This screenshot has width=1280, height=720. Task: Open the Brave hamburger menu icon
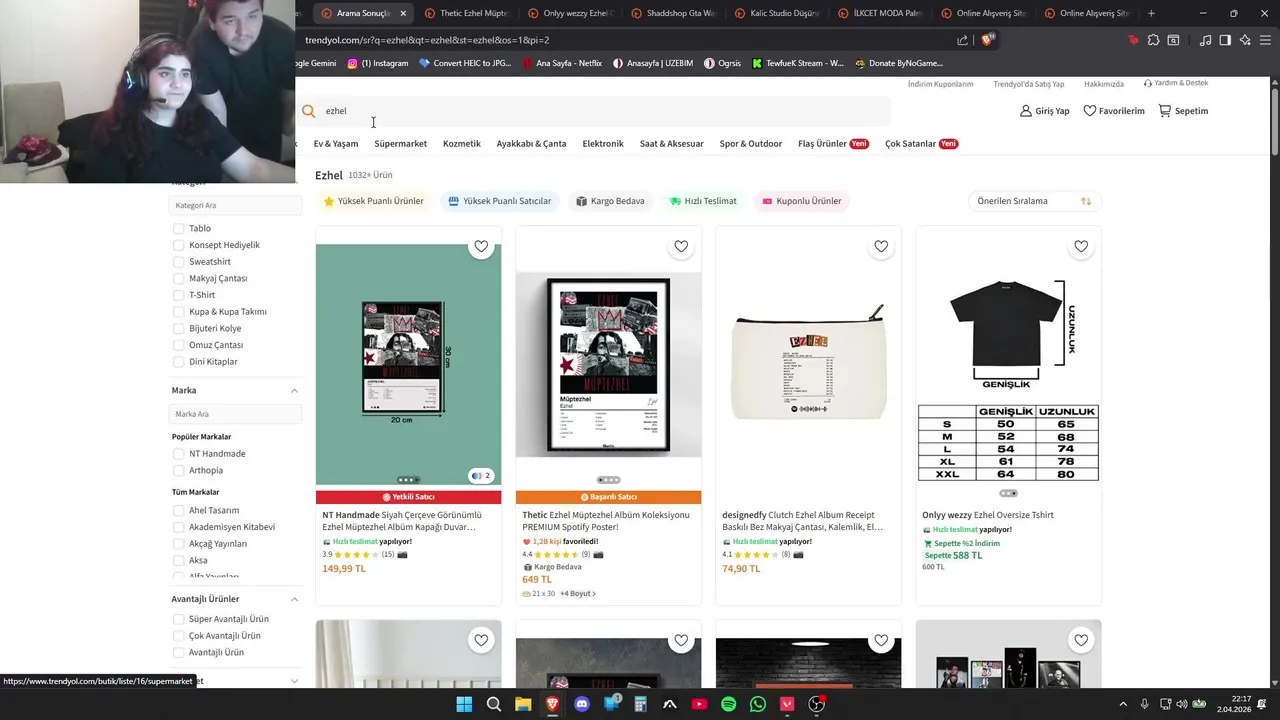[1265, 40]
